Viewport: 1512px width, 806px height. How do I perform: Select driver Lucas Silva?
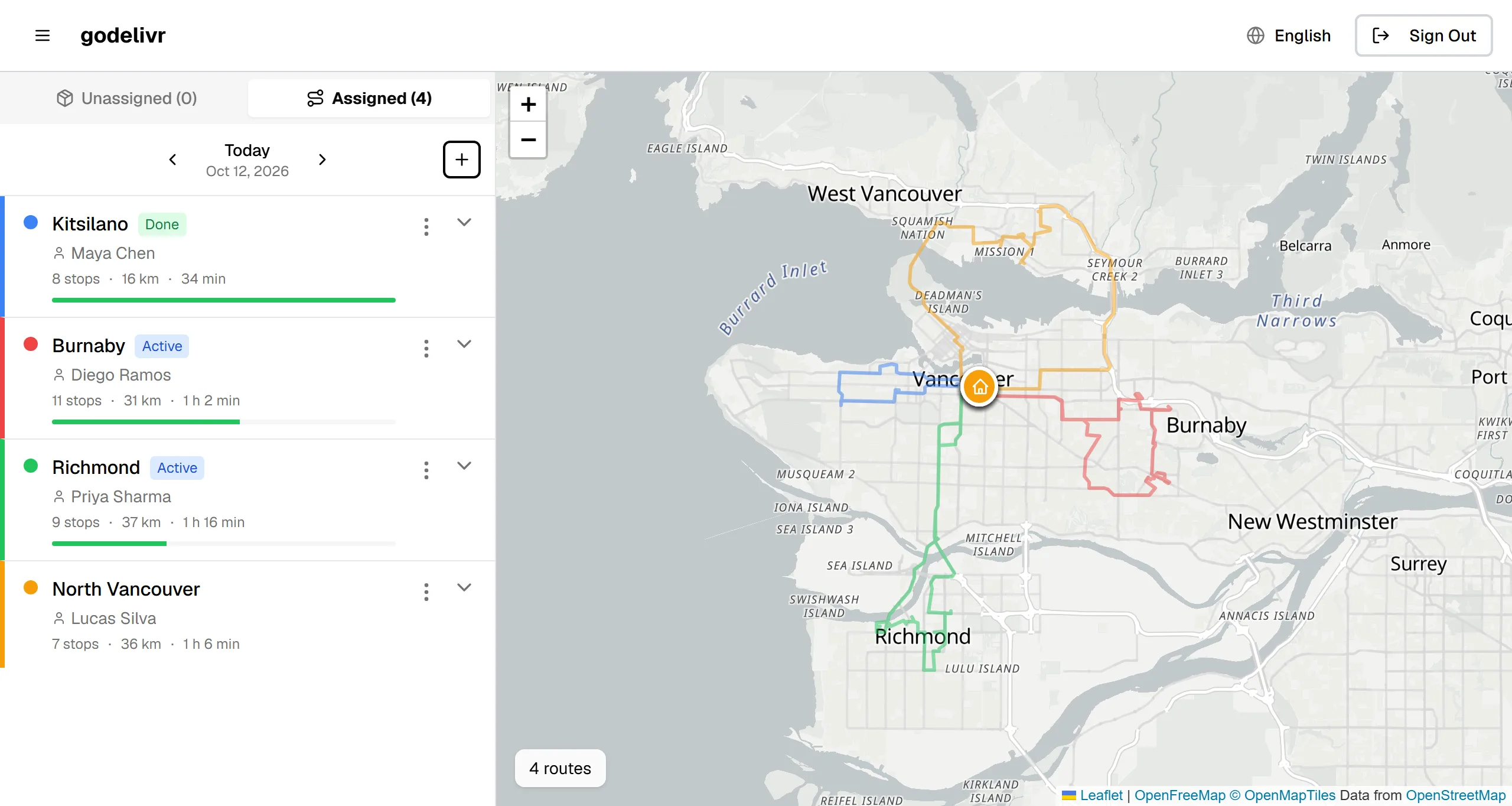coord(113,618)
